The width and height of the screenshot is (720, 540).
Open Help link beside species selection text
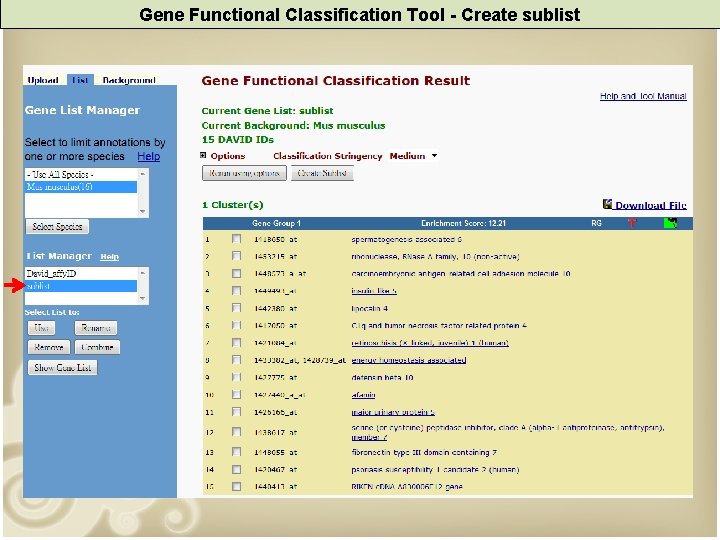(x=149, y=156)
